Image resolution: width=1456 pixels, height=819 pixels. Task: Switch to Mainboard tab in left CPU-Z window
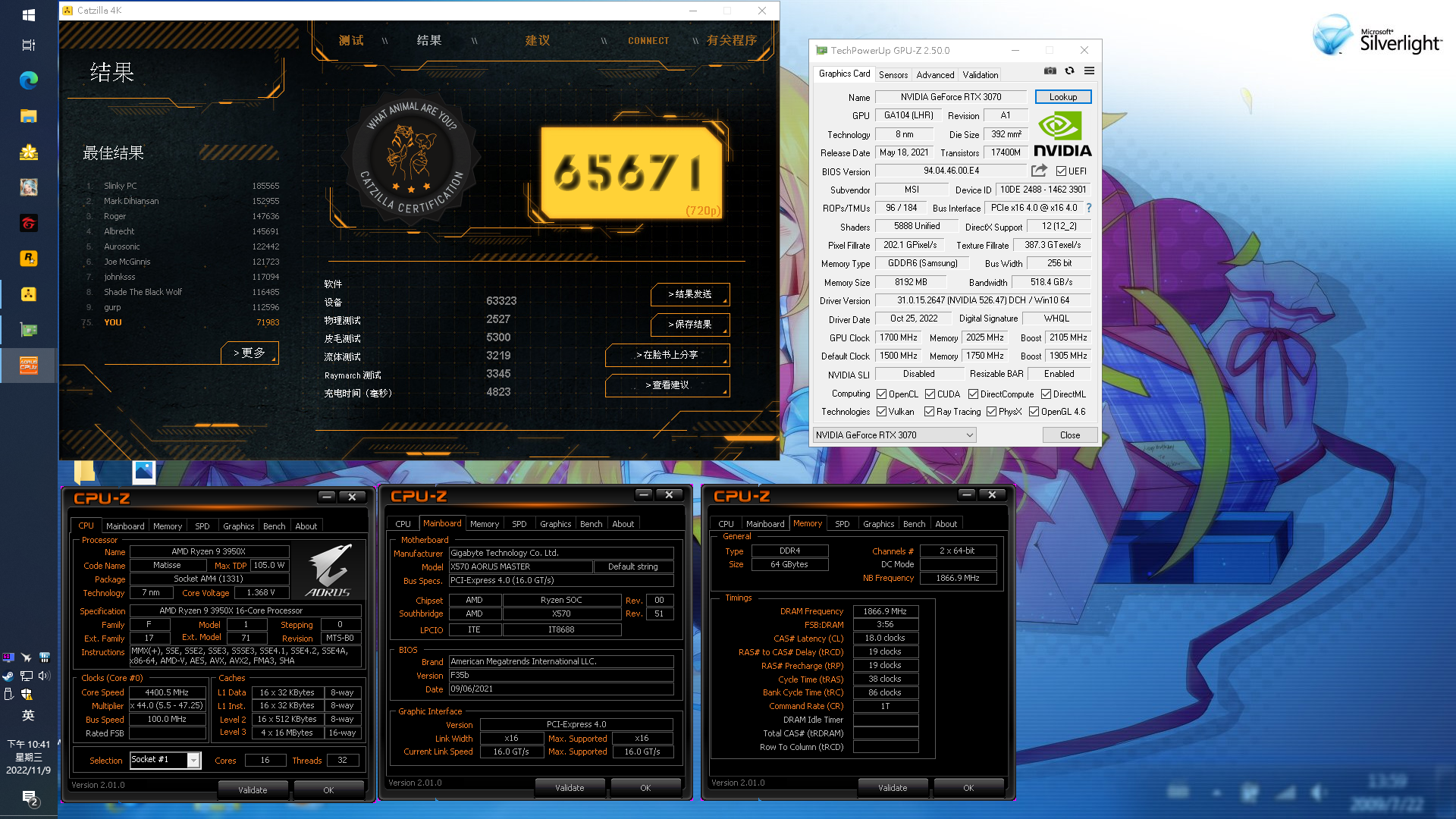[x=125, y=526]
